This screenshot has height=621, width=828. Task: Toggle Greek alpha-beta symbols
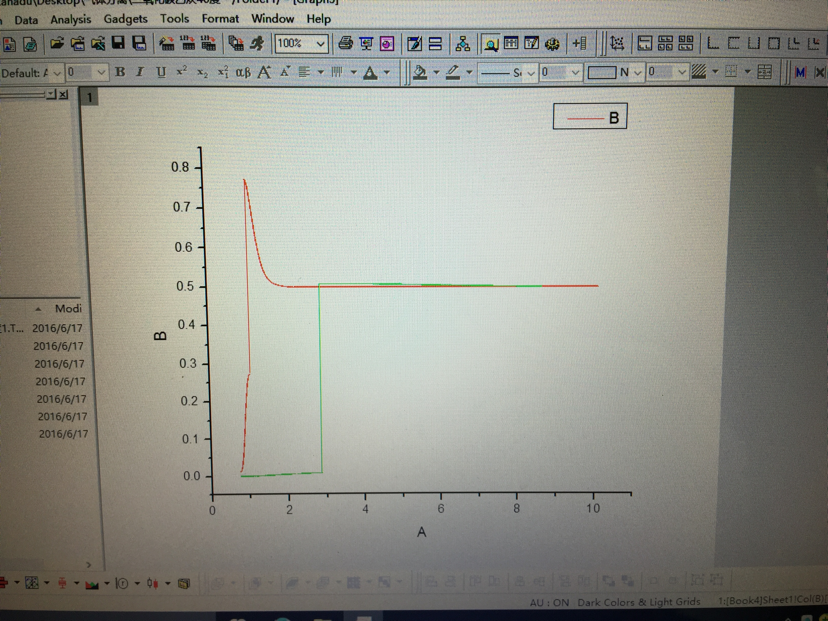click(x=243, y=72)
